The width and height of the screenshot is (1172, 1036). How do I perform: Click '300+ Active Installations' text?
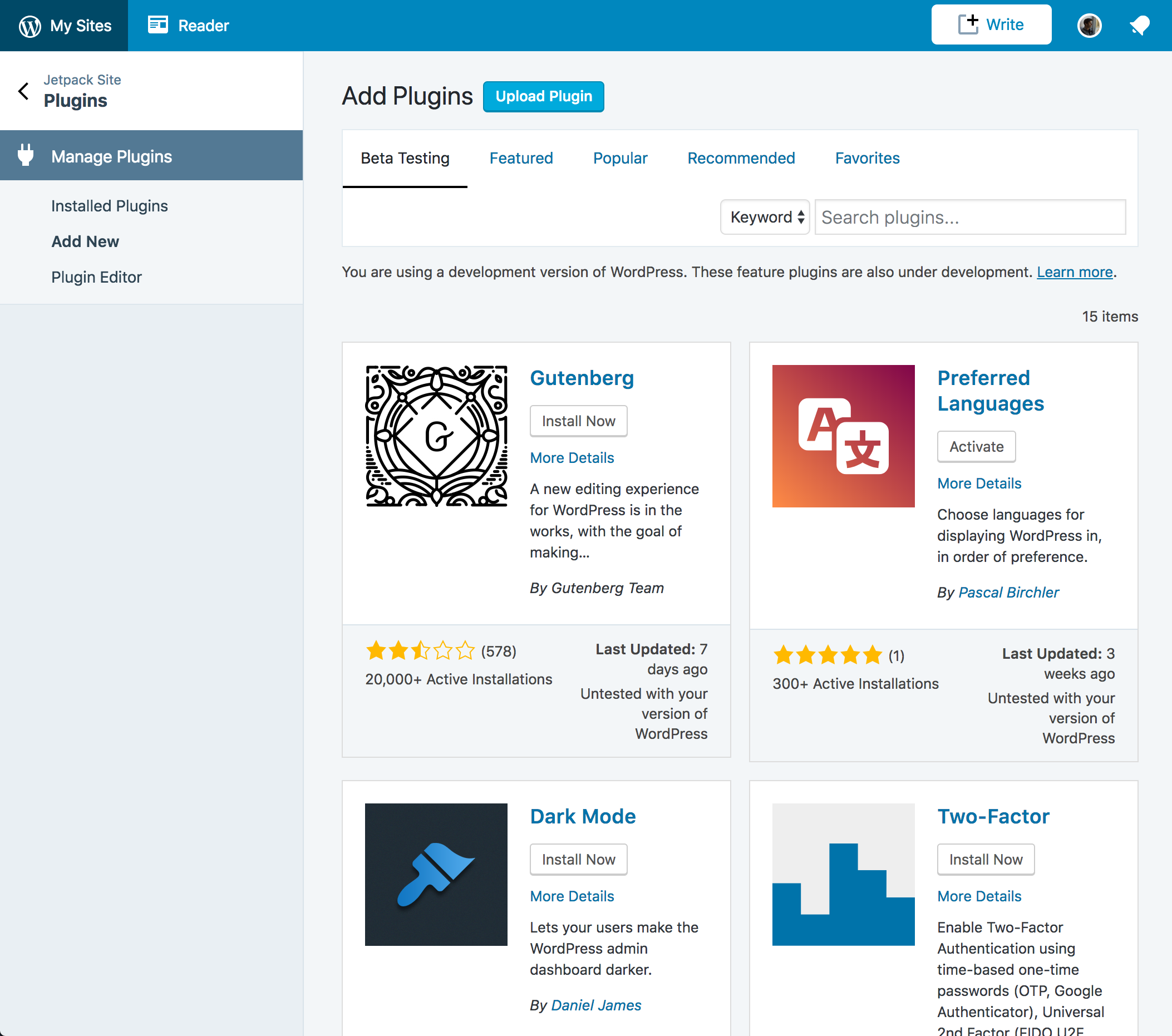click(855, 683)
